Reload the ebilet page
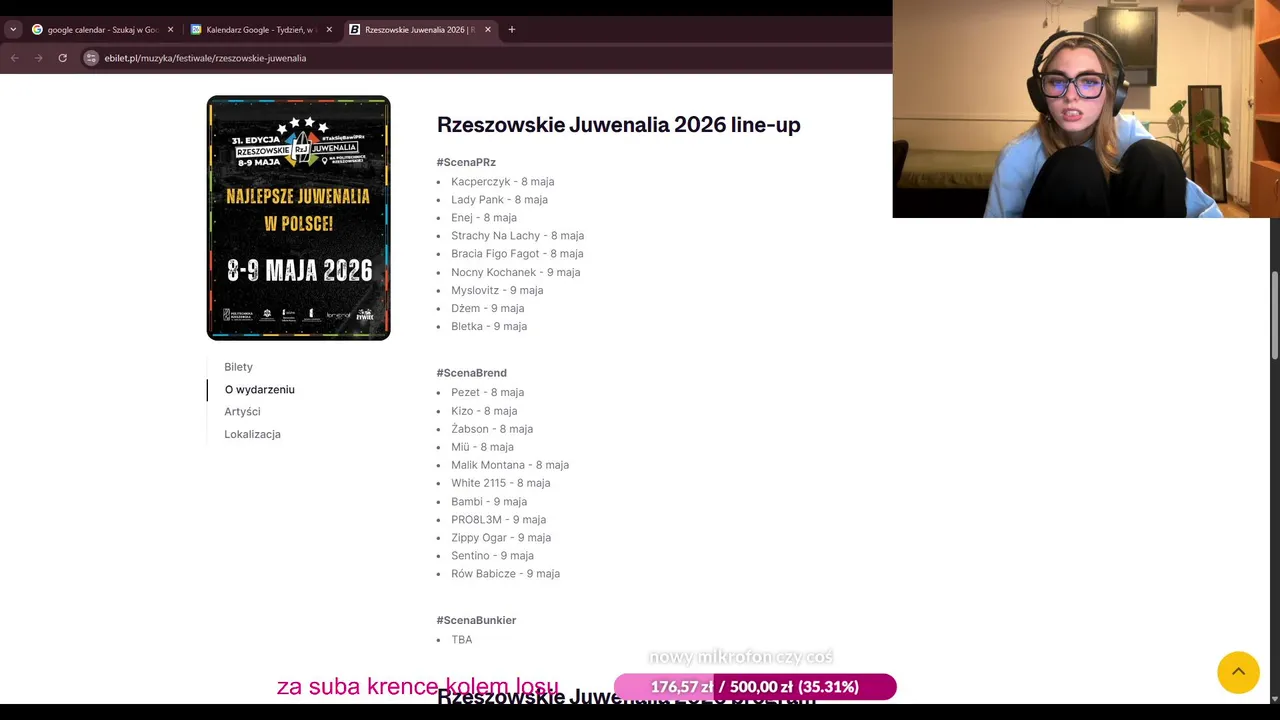This screenshot has width=1280, height=720. click(62, 58)
